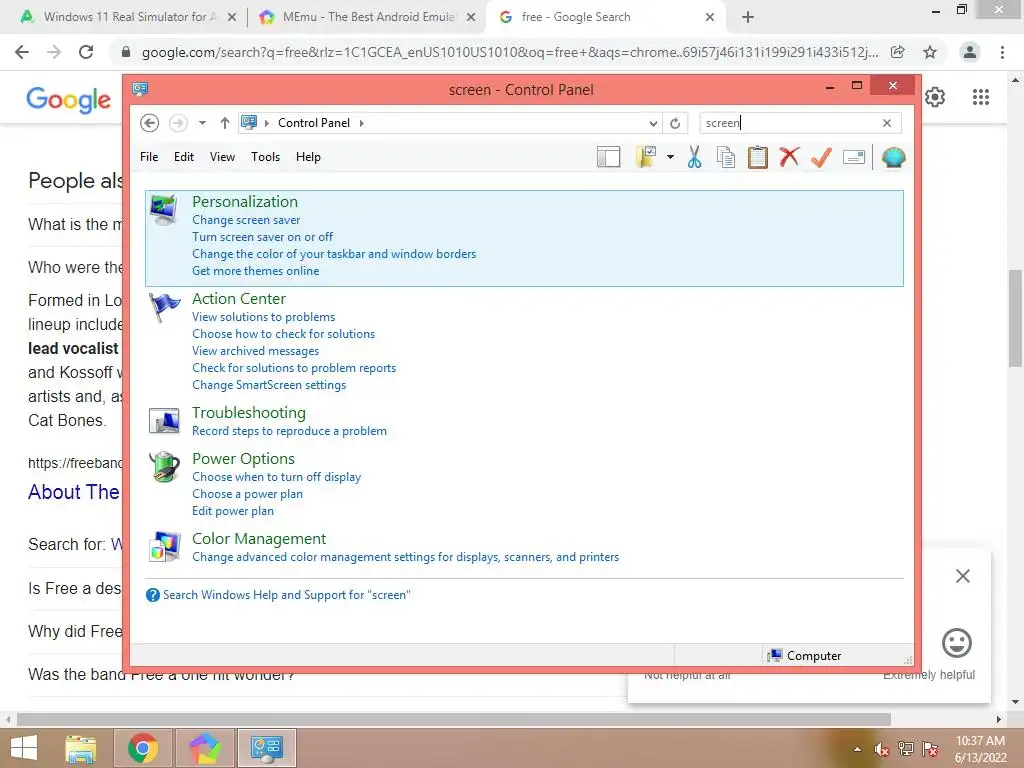The image size is (1024, 768).
Task: Expand the address bar history dropdown
Action: [653, 123]
